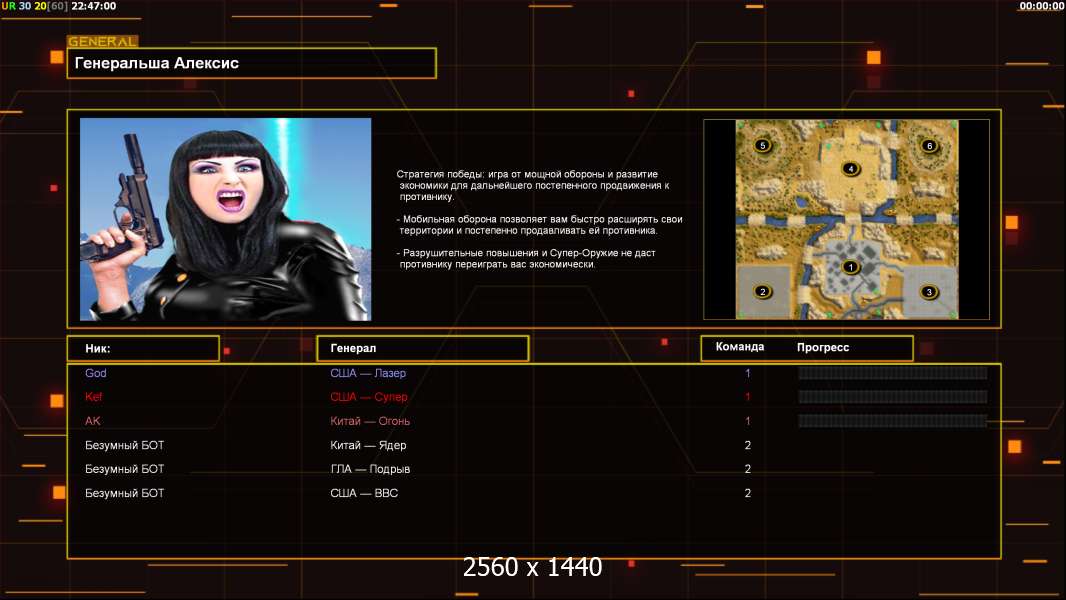Click the ГЛА — Подрыв general entry
Screen dimensions: 1066x600
[370, 469]
